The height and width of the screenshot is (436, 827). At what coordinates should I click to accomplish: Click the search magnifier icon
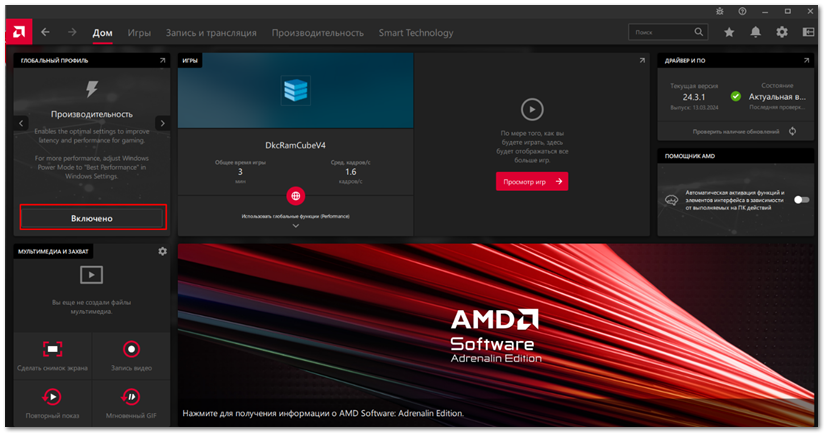pos(698,32)
